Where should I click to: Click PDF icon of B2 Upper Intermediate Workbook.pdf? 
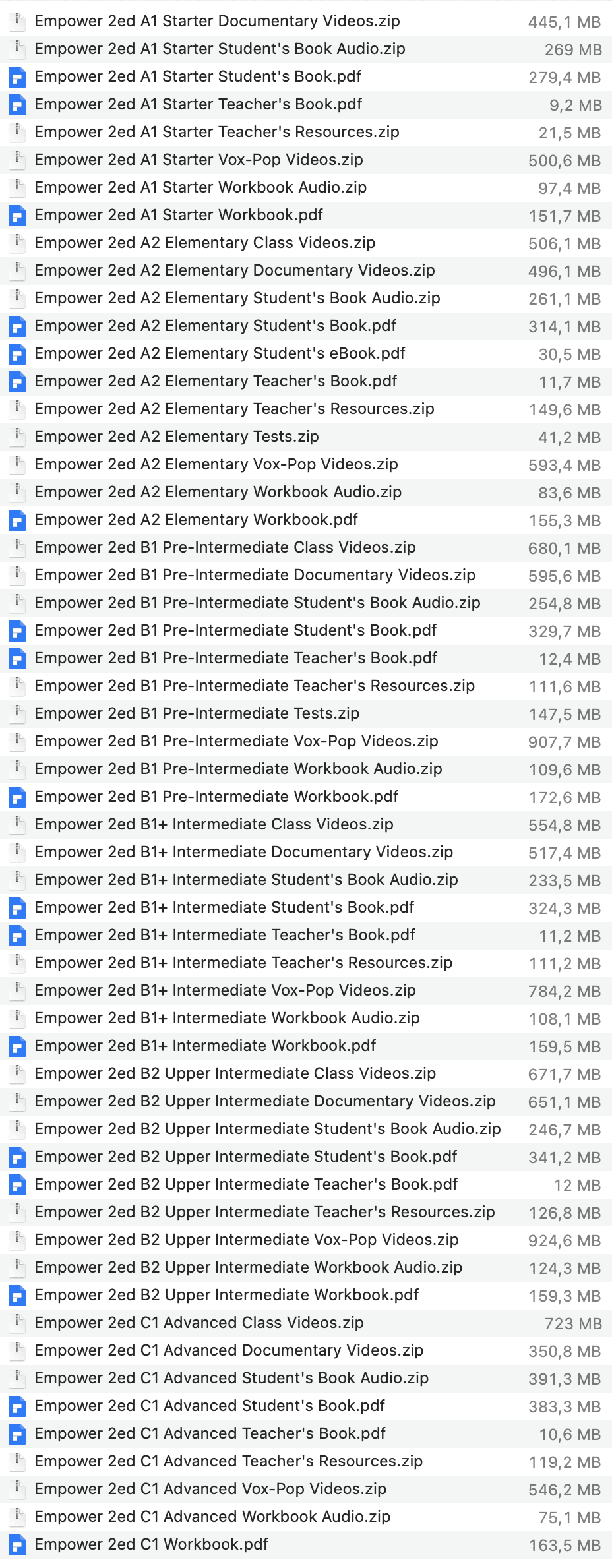[x=17, y=1296]
